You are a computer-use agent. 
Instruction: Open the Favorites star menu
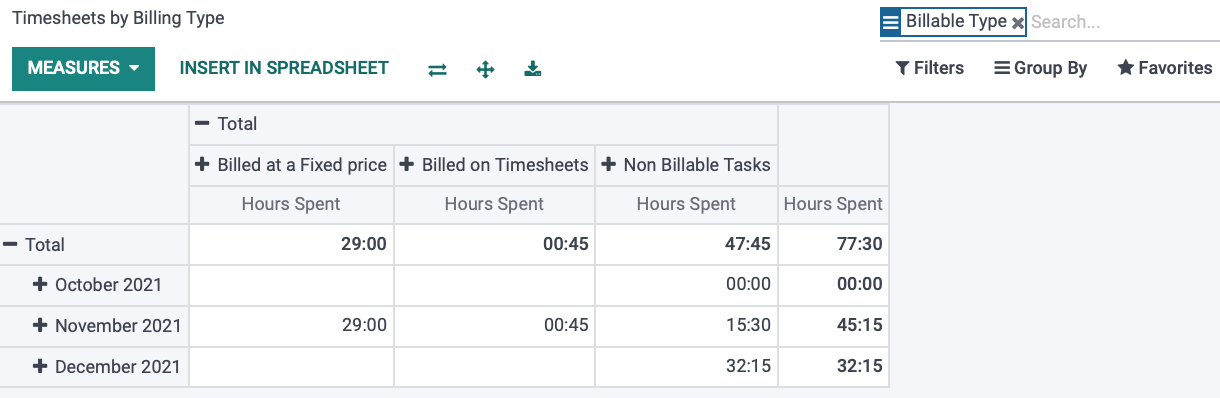[1165, 68]
